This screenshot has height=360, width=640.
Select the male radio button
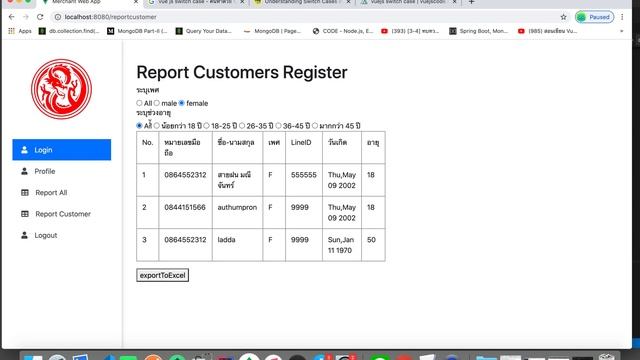point(157,103)
